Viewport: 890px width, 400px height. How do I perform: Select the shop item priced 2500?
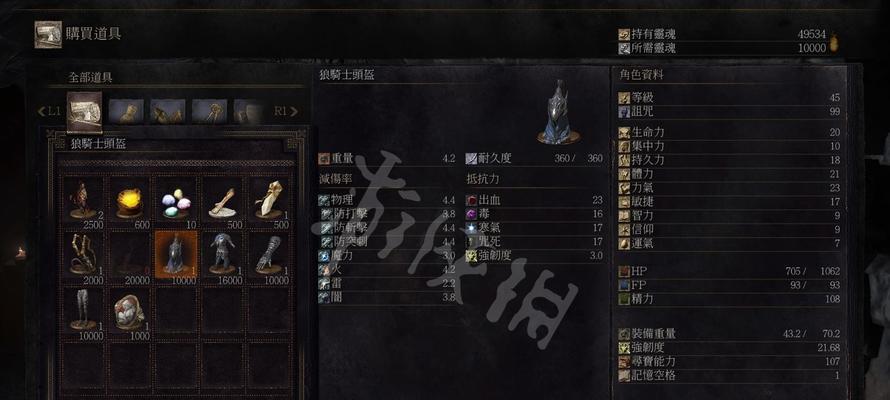(x=83, y=201)
